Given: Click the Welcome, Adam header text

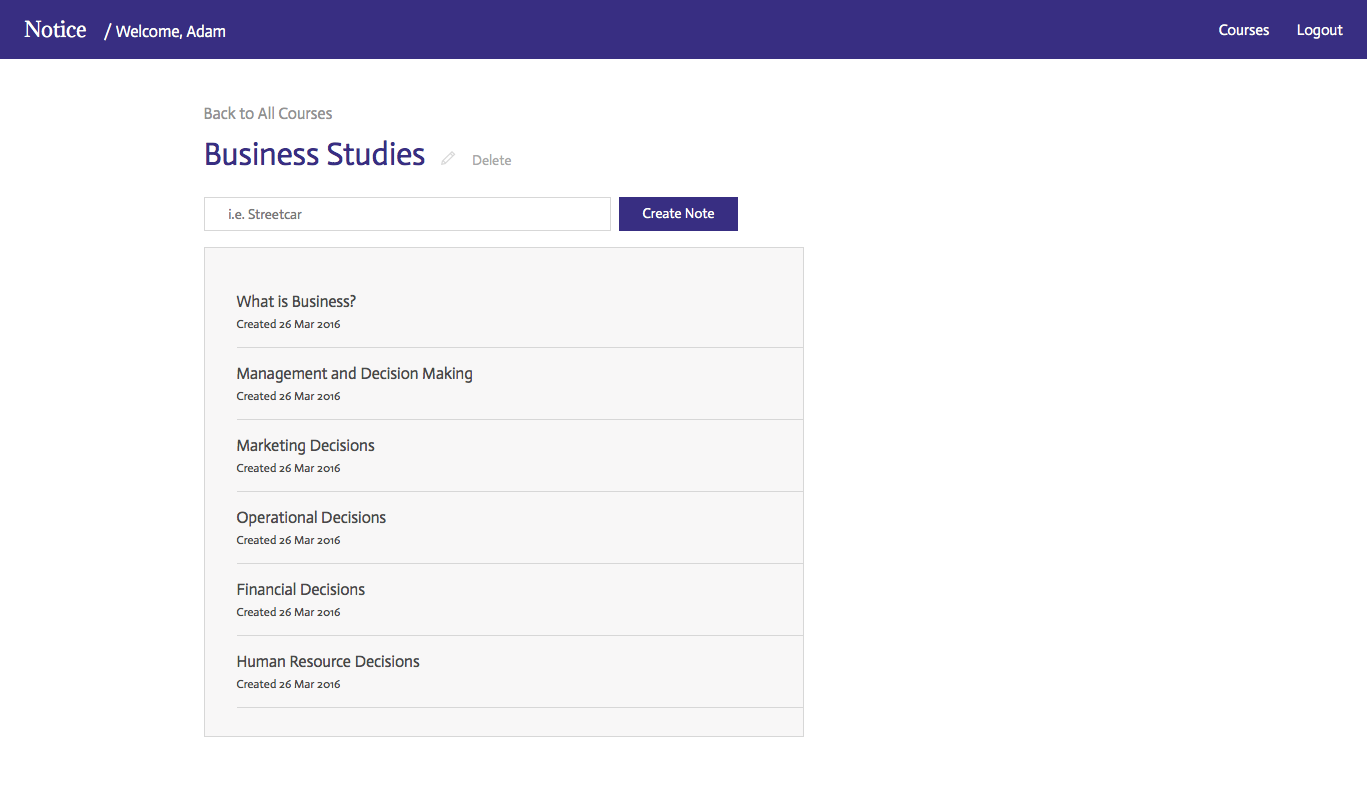Looking at the screenshot, I should (x=170, y=31).
